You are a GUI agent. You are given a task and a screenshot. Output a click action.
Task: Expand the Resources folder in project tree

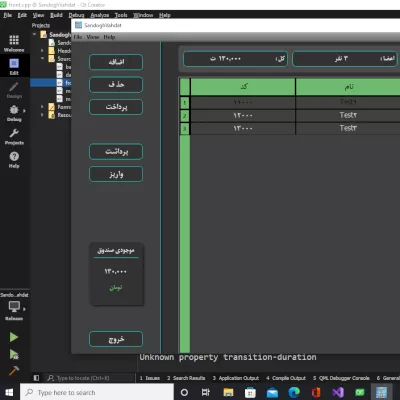[42, 115]
